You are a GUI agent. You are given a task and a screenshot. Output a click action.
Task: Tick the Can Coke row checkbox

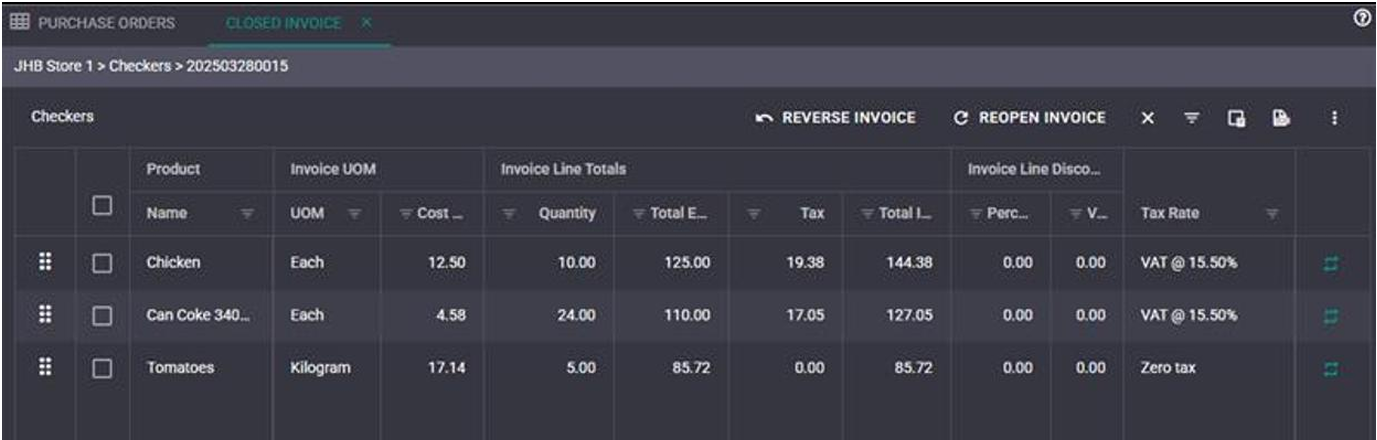(x=102, y=315)
